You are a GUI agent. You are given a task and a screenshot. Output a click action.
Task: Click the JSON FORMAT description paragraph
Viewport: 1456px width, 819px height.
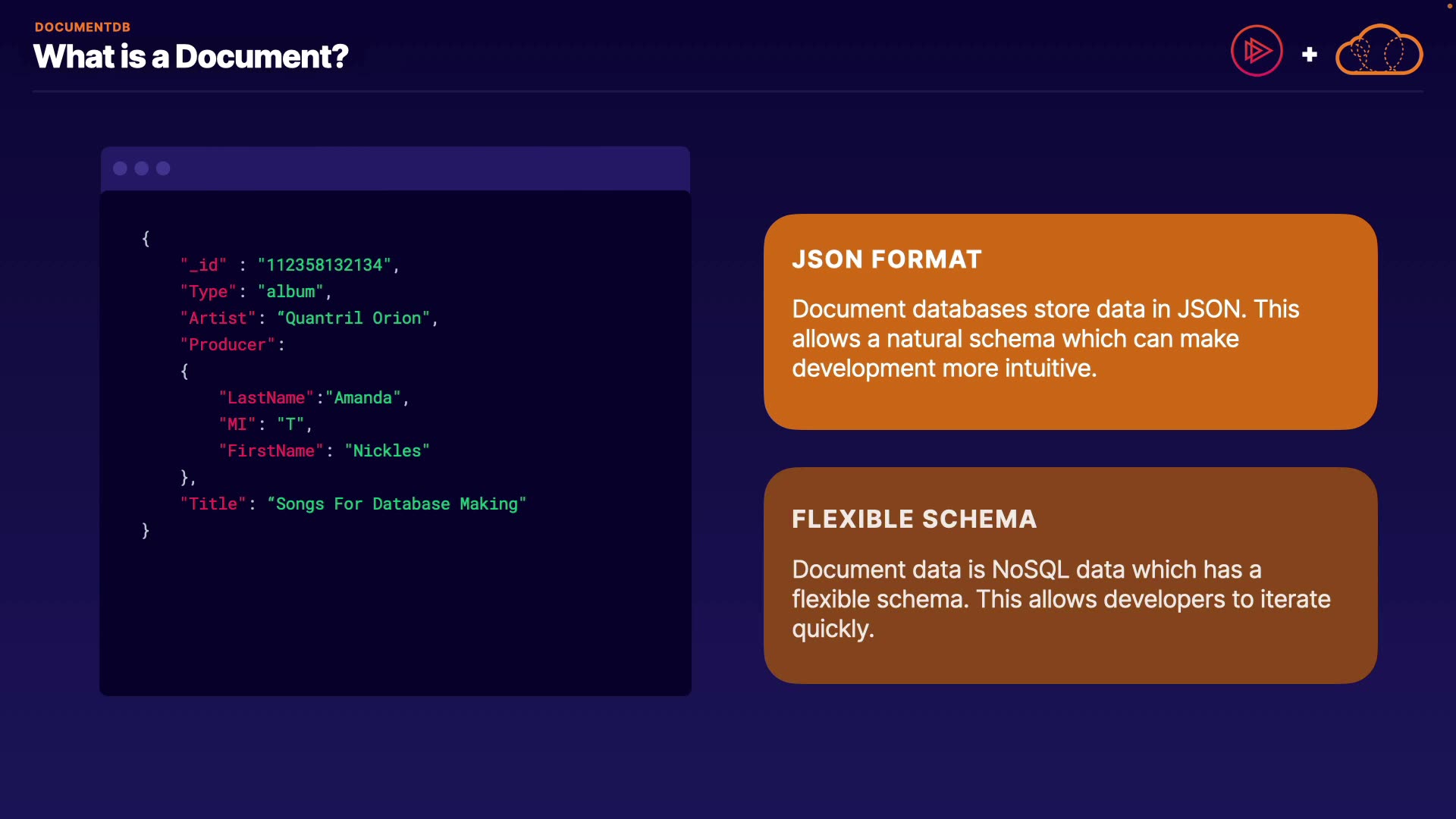coord(1045,338)
